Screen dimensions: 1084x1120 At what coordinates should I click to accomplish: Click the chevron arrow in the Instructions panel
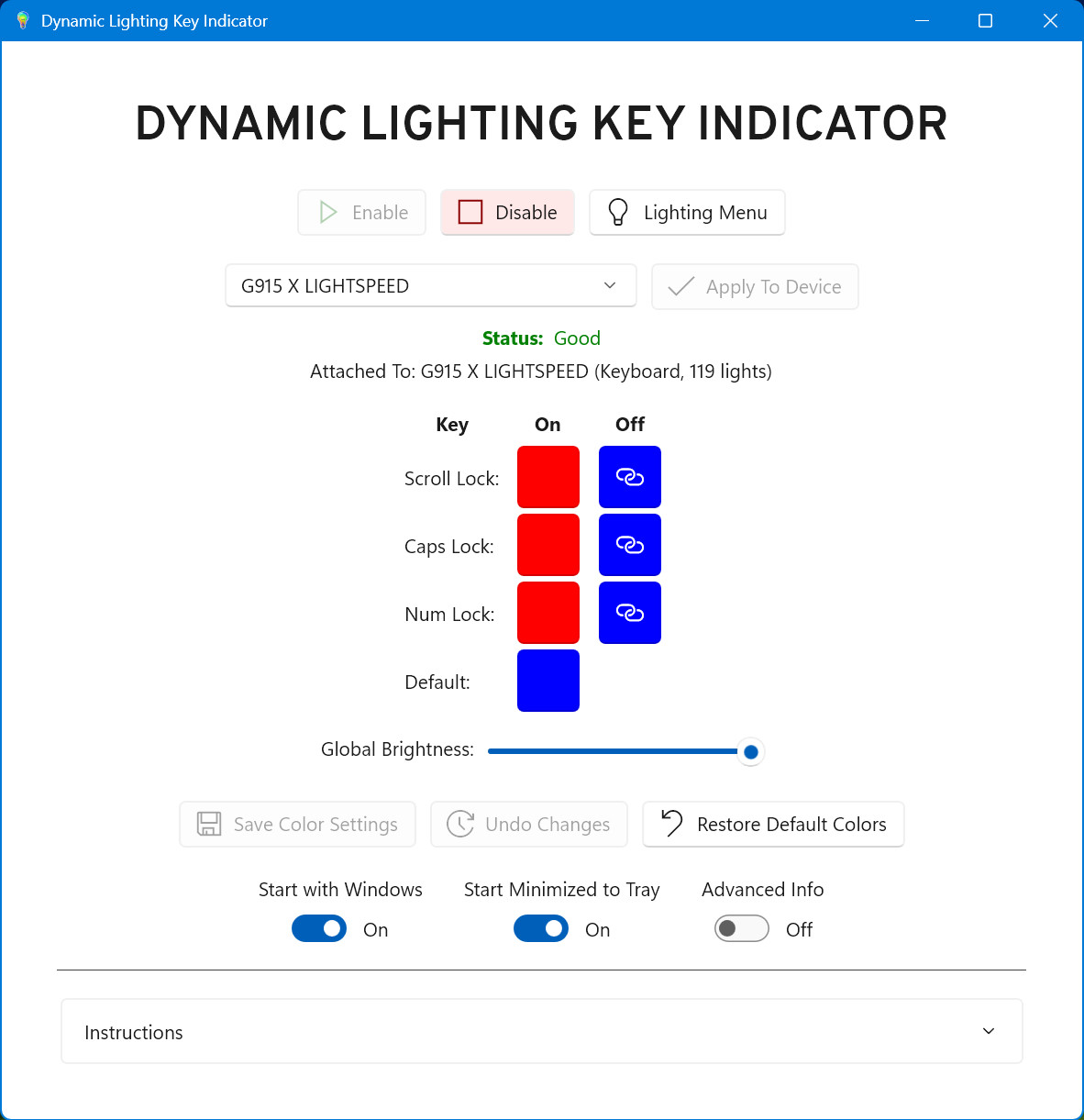989,1031
